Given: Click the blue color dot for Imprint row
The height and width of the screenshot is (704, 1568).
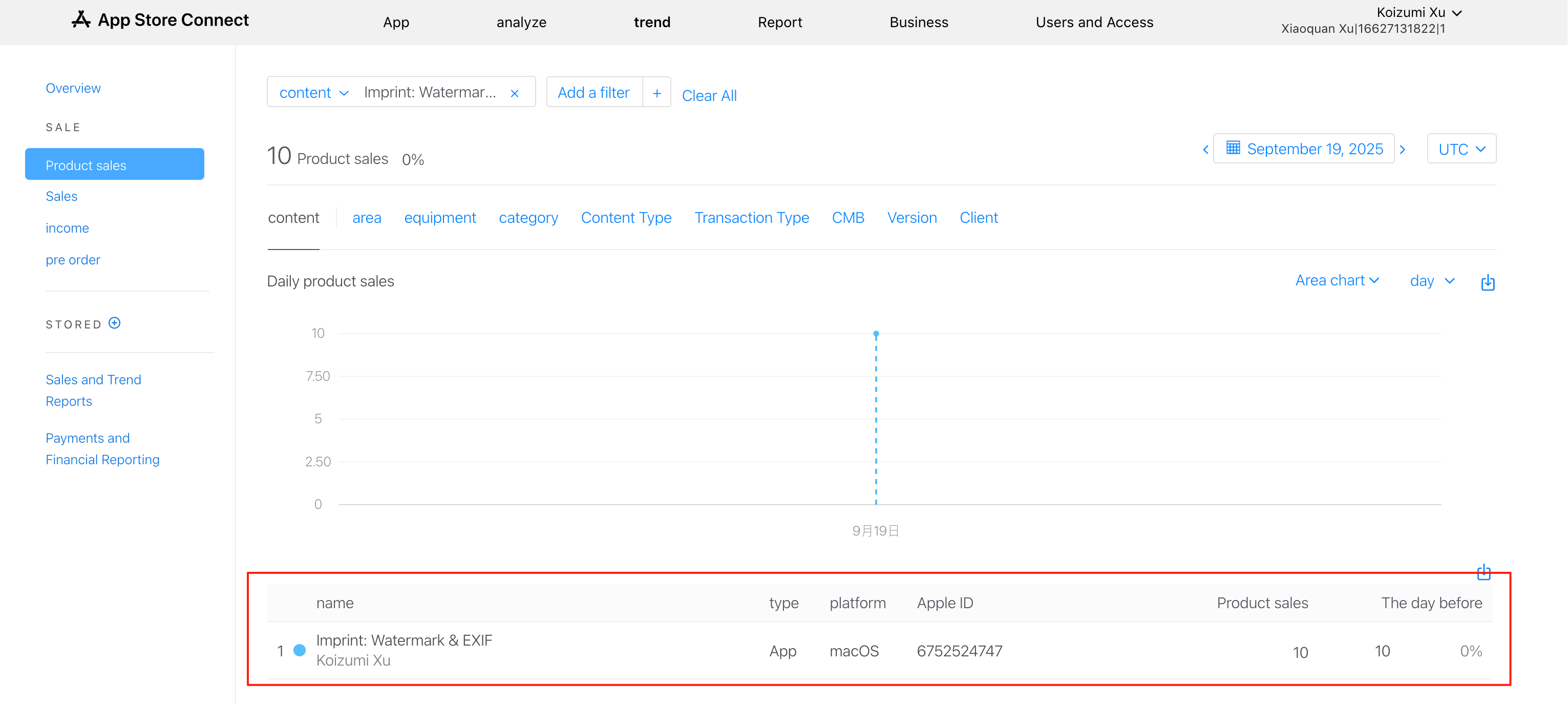Looking at the screenshot, I should 300,650.
